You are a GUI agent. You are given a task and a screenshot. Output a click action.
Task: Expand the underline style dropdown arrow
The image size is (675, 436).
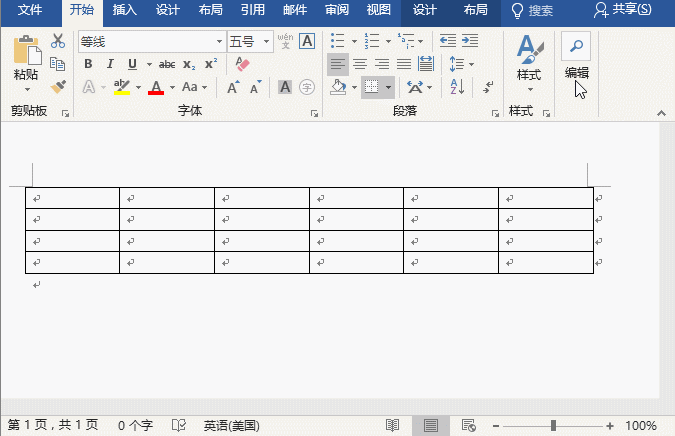149,65
